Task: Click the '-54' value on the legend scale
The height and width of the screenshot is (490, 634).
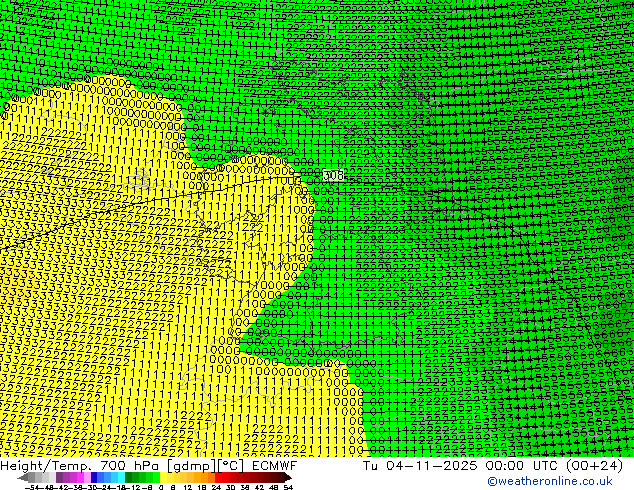Action: click(x=32, y=488)
